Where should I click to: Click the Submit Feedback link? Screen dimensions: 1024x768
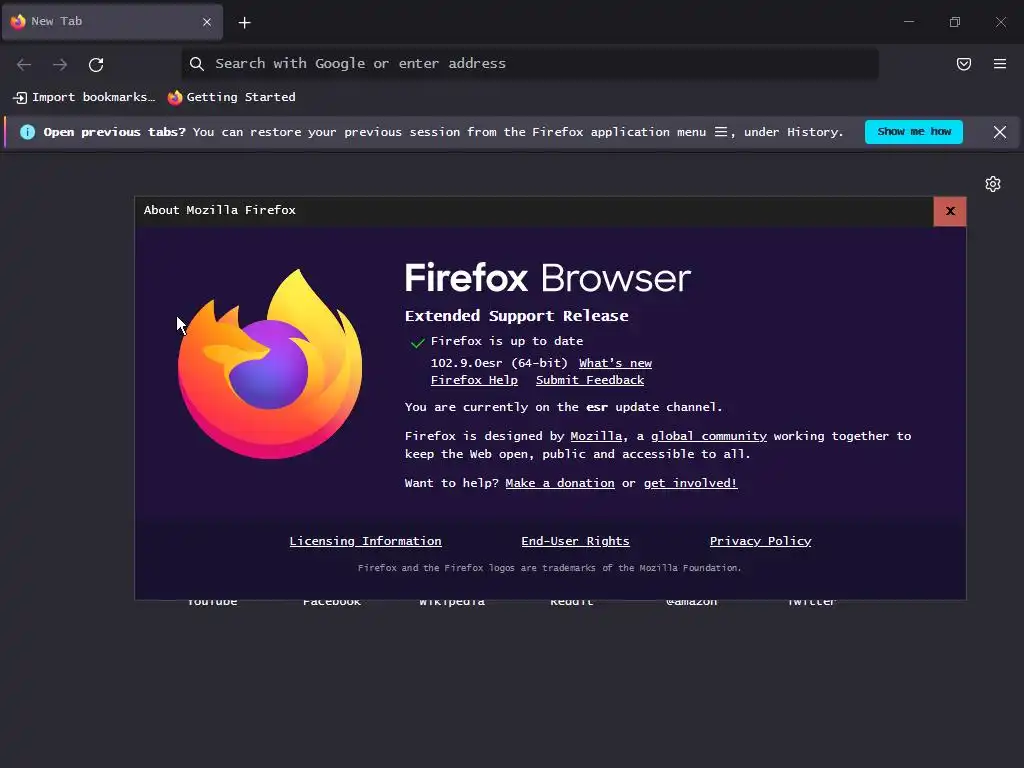tap(590, 380)
